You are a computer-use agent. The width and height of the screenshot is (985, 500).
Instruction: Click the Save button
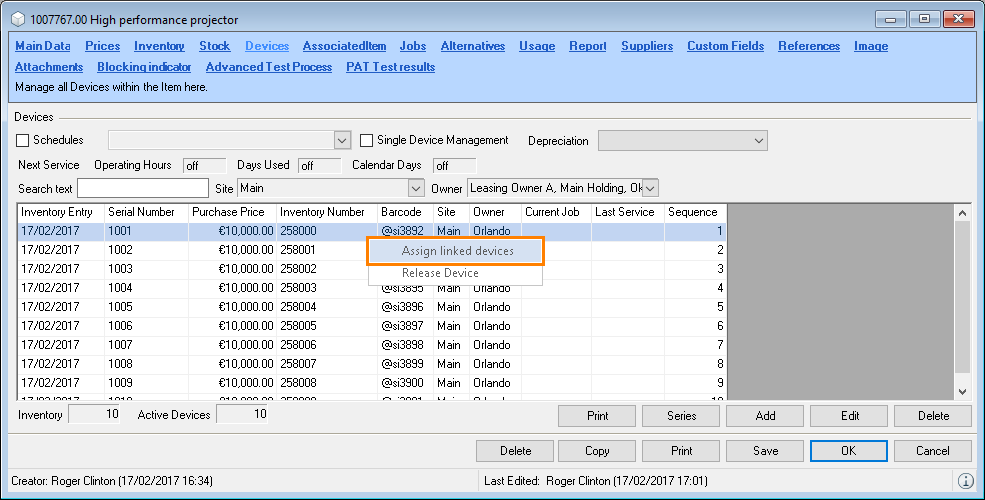(x=765, y=451)
